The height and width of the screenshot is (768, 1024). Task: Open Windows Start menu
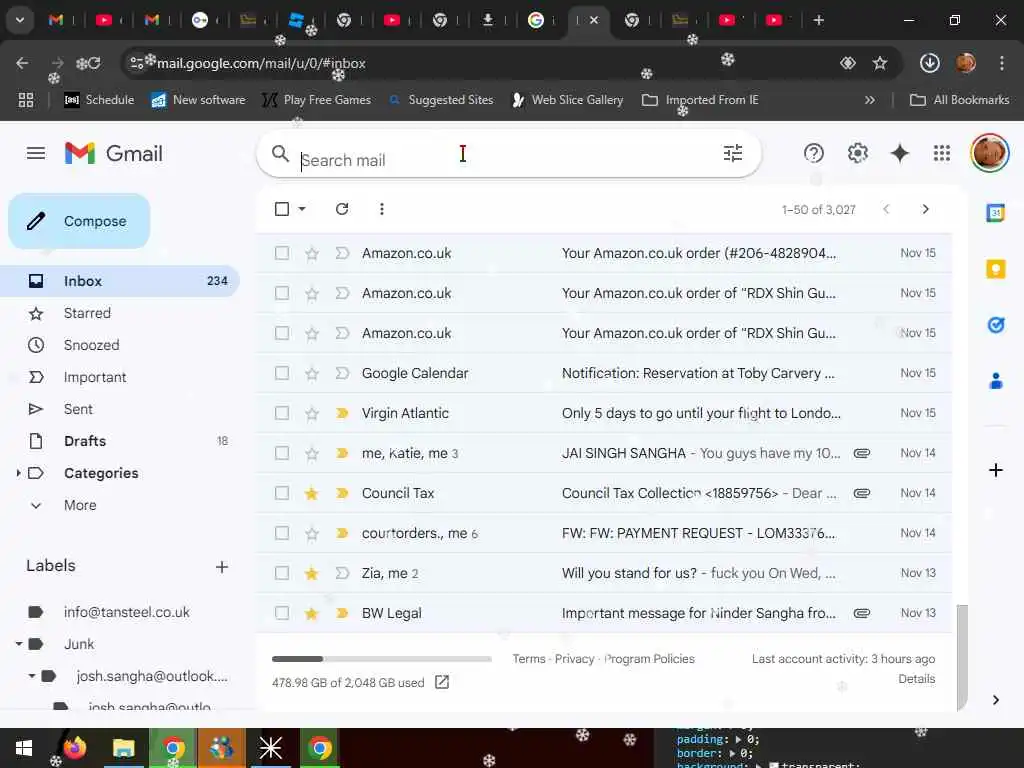[24, 748]
